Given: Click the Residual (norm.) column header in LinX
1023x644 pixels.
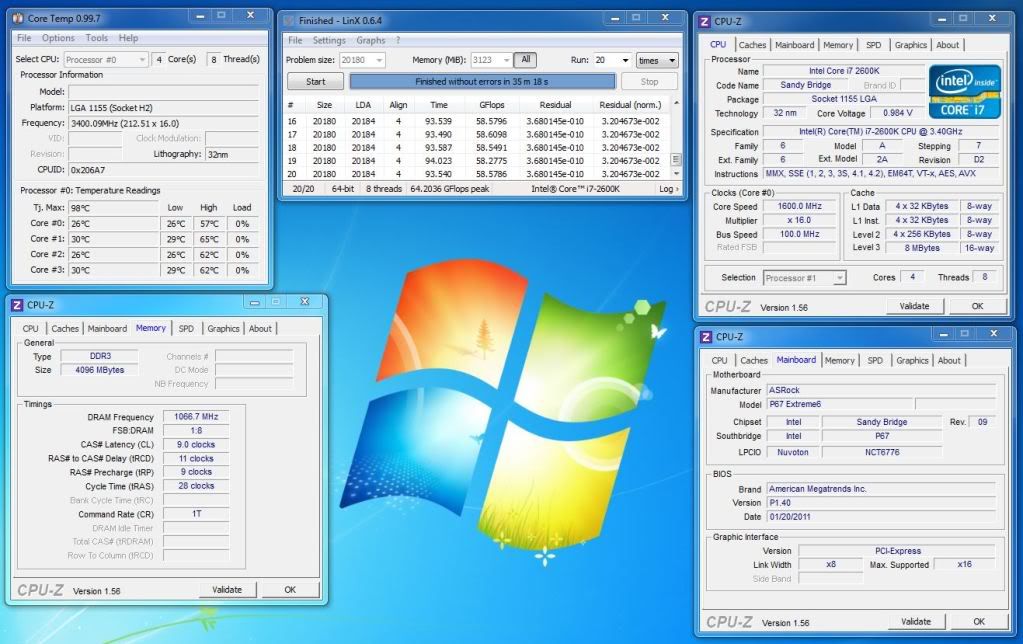Looking at the screenshot, I should click(630, 104).
